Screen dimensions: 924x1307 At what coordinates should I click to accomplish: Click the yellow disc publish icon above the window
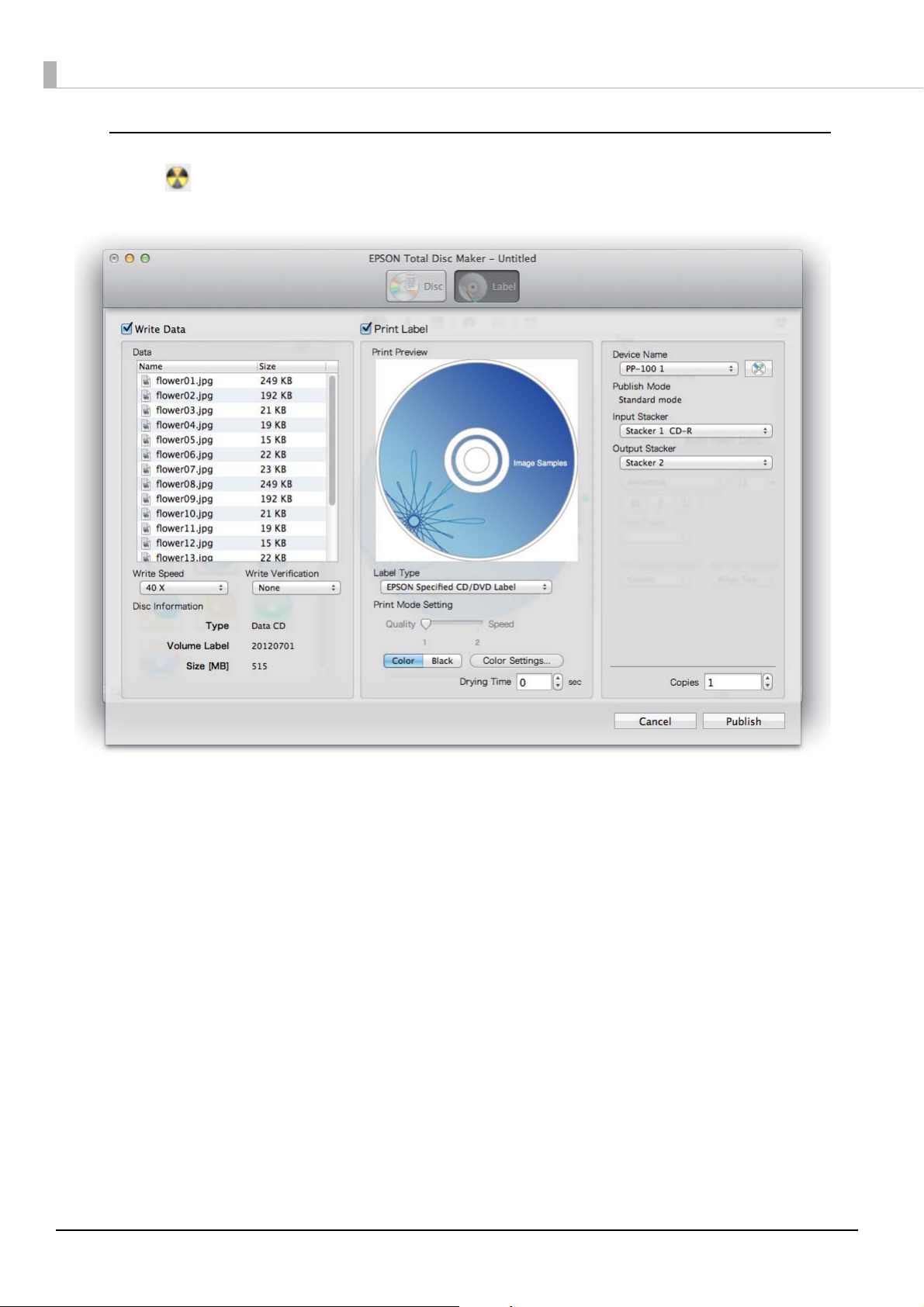coord(178,178)
